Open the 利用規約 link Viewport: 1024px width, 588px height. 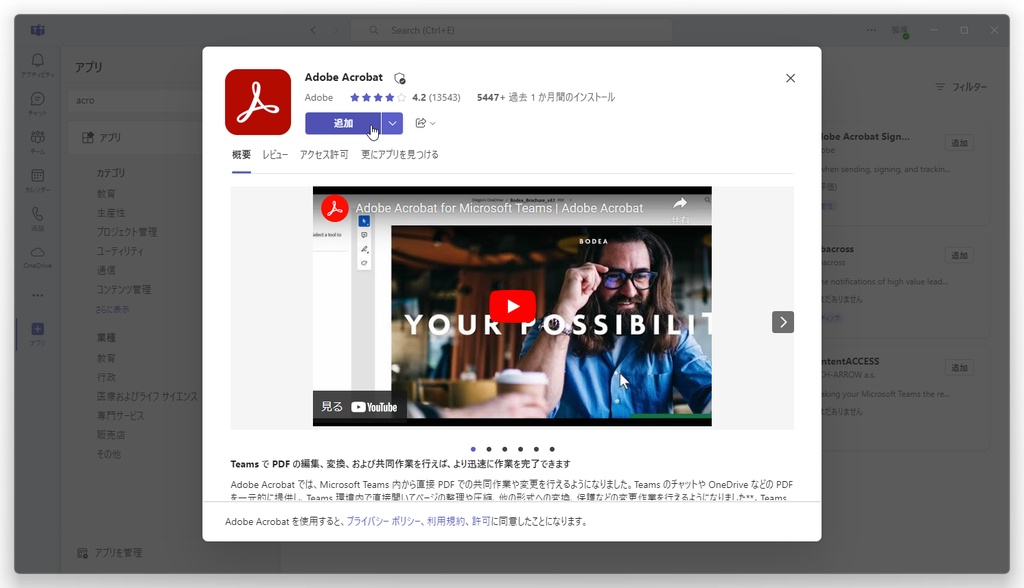pos(445,521)
